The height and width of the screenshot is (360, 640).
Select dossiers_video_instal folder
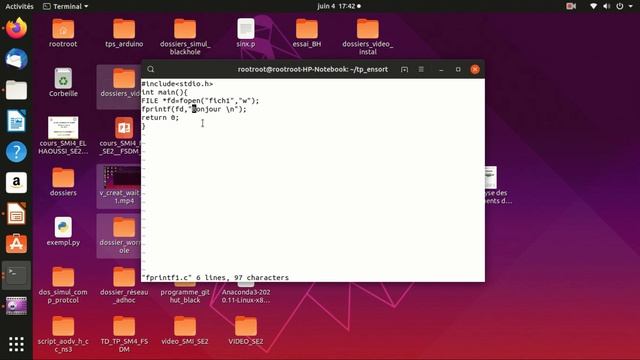(368, 37)
